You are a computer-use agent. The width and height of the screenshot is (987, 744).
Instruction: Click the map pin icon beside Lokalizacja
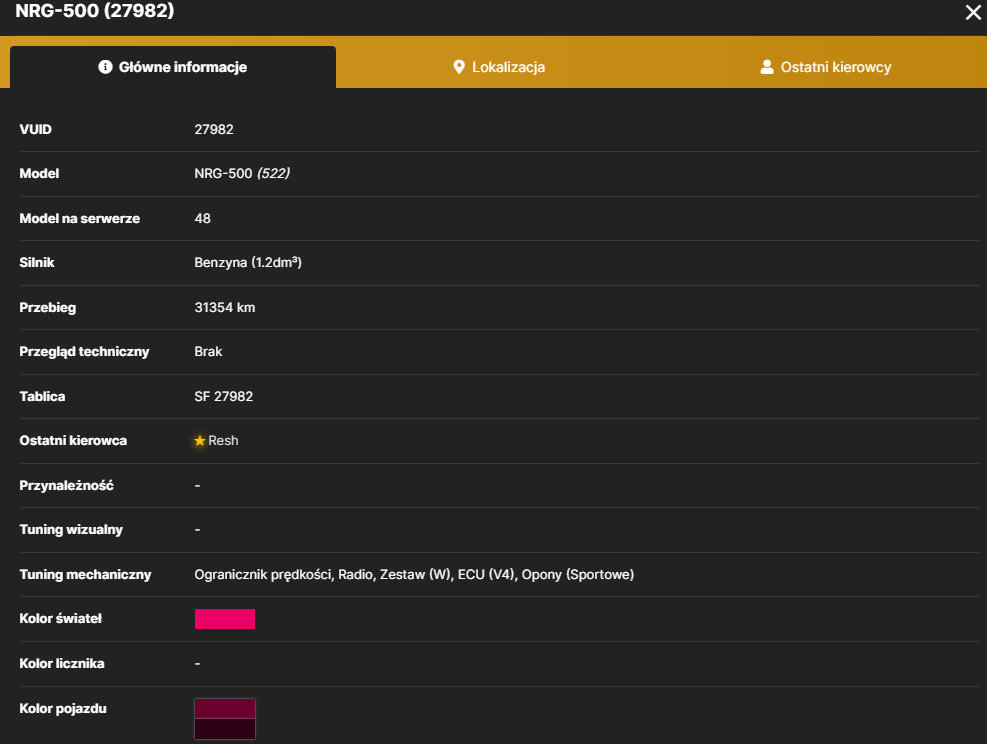[x=459, y=67]
